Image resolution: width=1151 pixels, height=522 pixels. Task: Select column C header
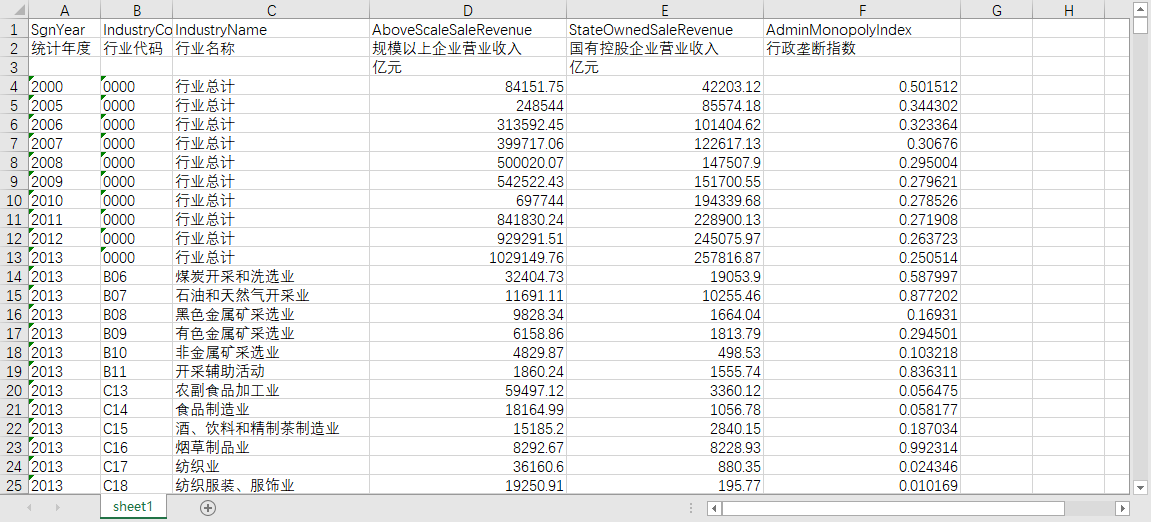tap(272, 10)
